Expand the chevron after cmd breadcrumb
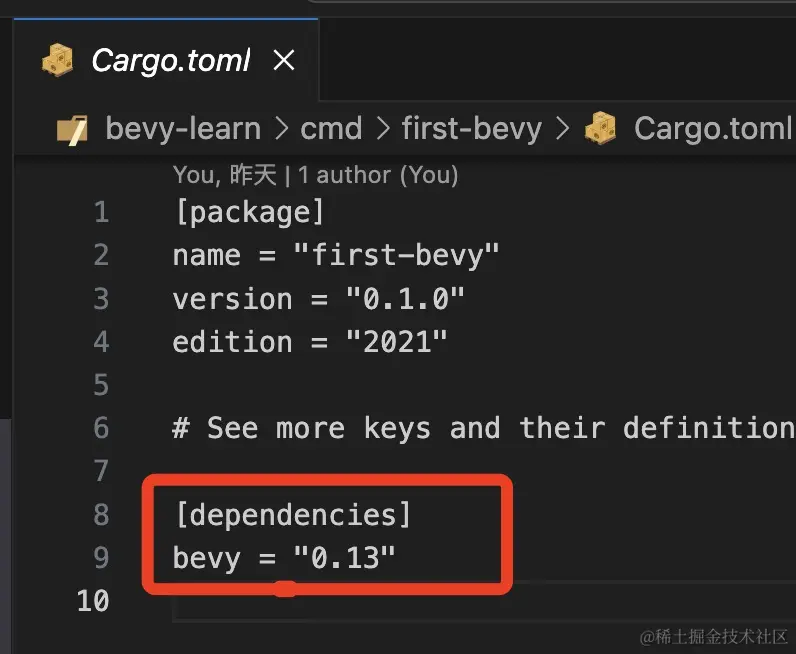Image resolution: width=796 pixels, height=654 pixels. (x=382, y=129)
